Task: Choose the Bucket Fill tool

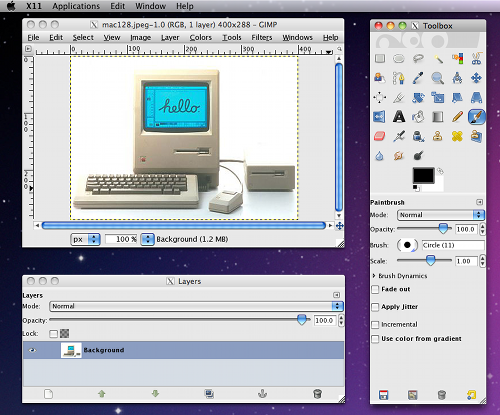Action: tap(418, 117)
